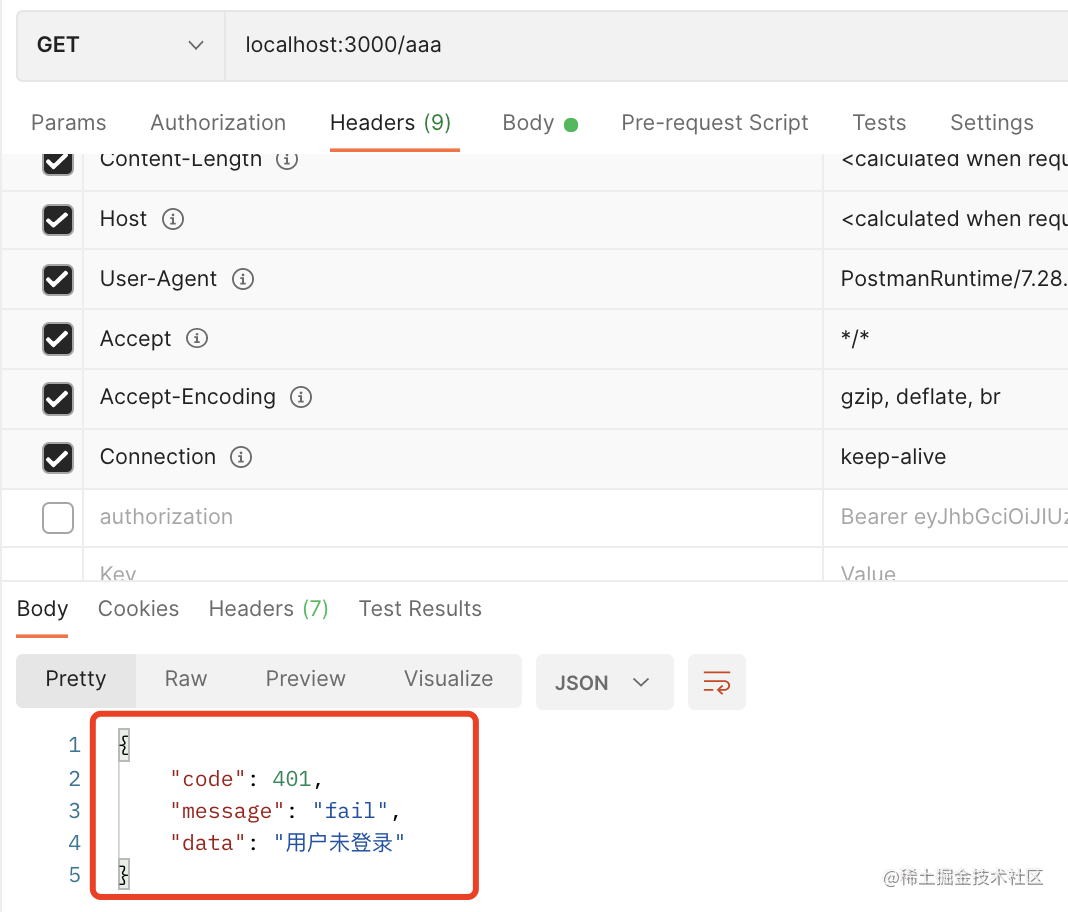Click the info icon next to Connection
The image size is (1068, 912).
241,457
